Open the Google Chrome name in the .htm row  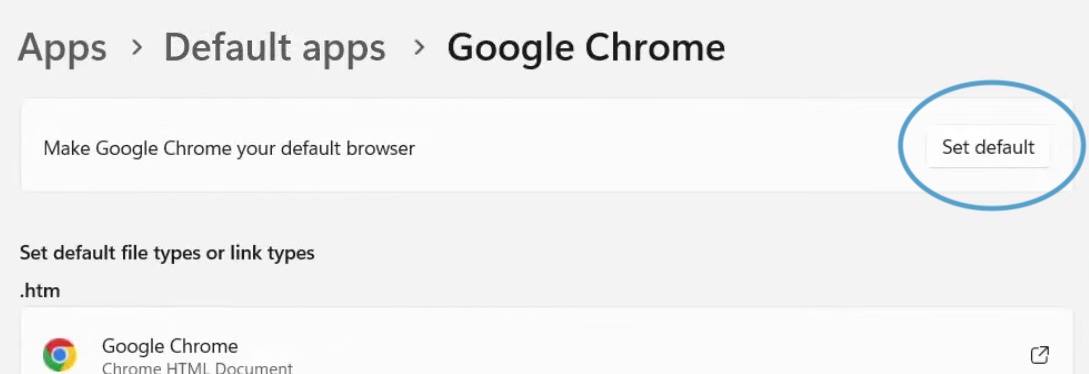coord(170,346)
